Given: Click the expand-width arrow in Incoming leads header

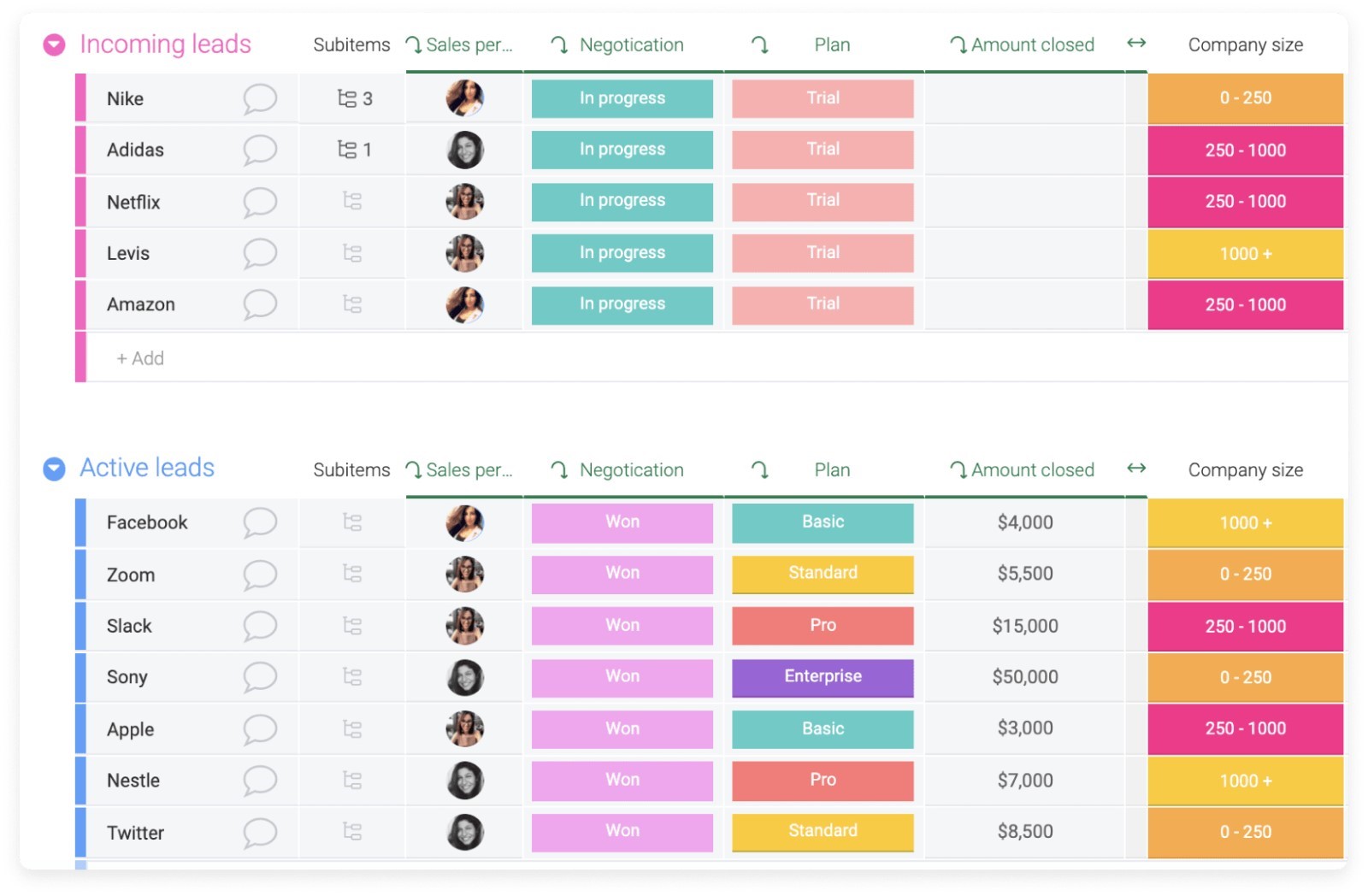Looking at the screenshot, I should pos(1136,43).
